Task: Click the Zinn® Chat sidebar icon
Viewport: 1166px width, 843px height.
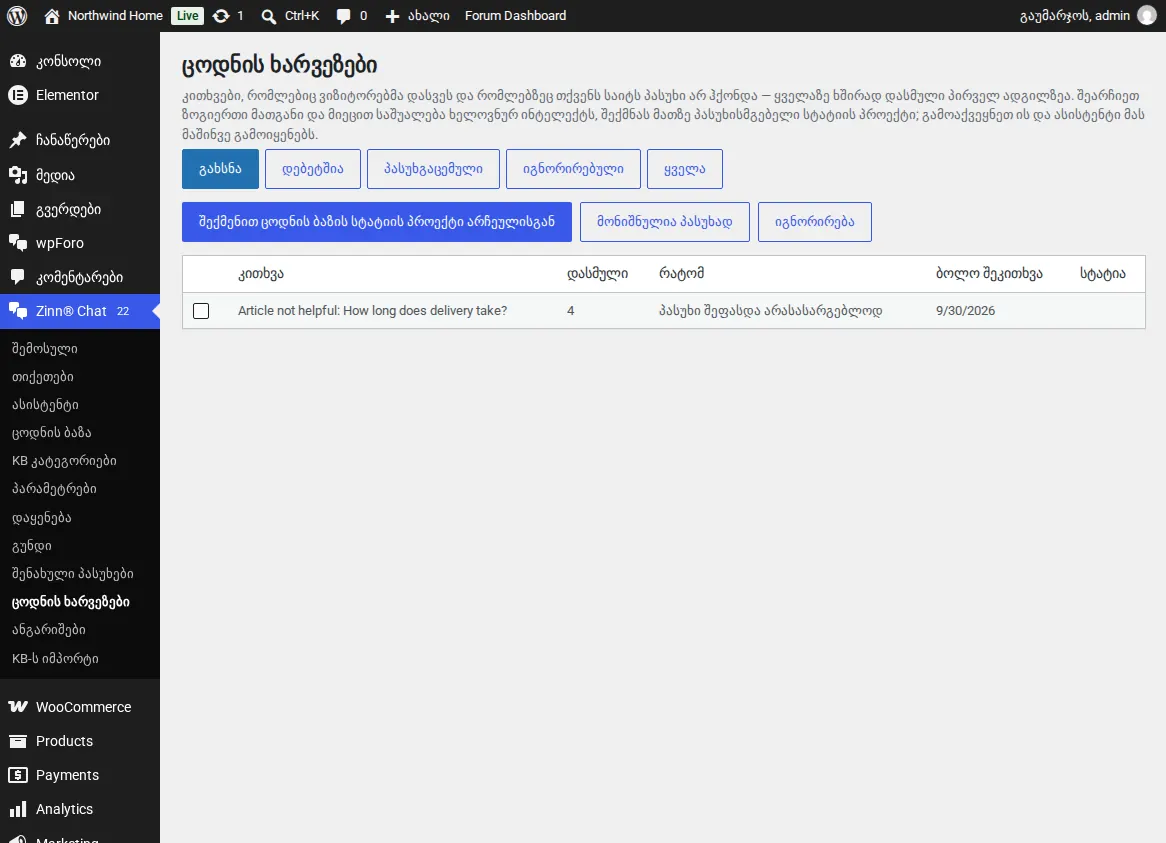Action: pyautogui.click(x=18, y=311)
